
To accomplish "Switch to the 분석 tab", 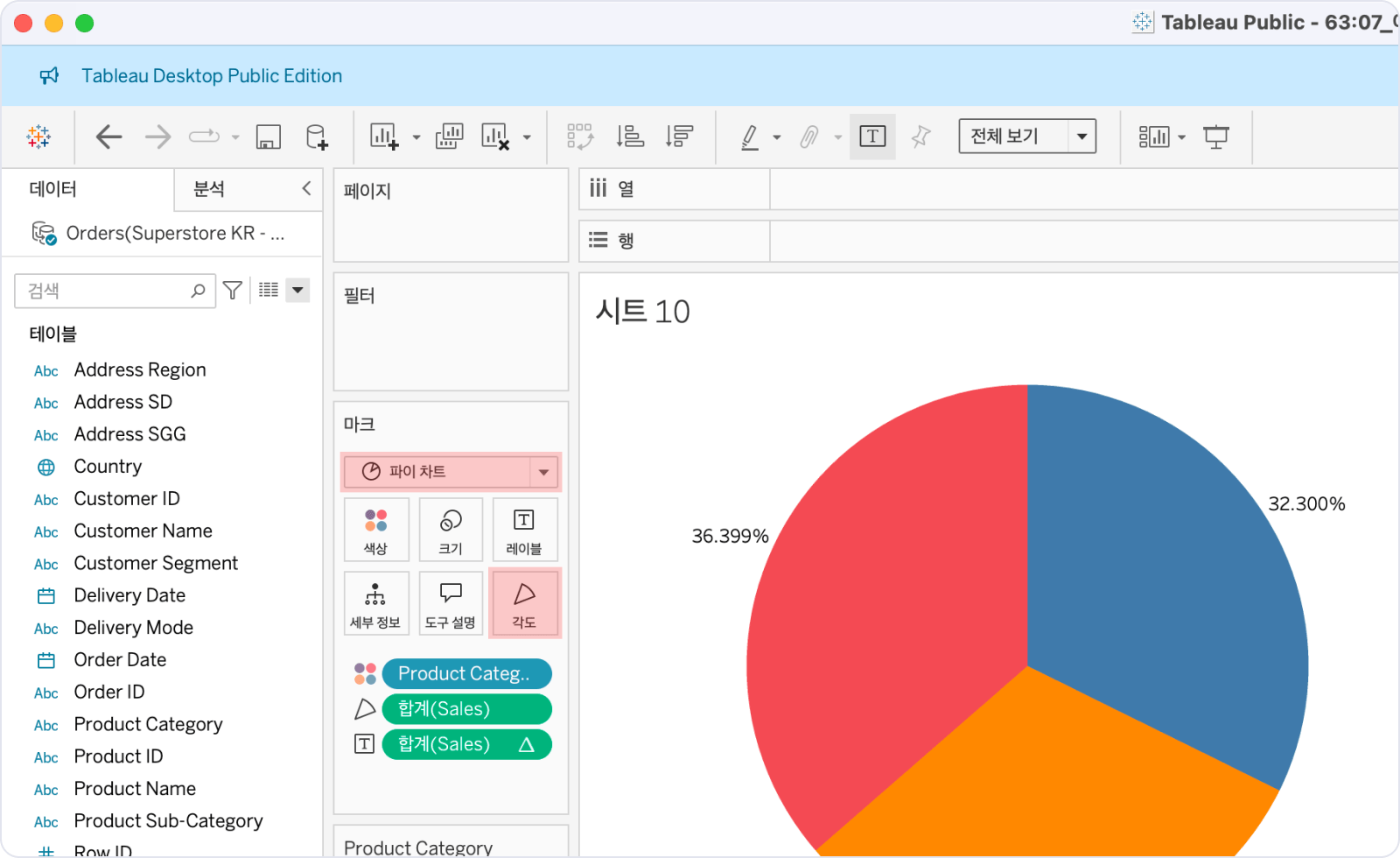I will 209,189.
